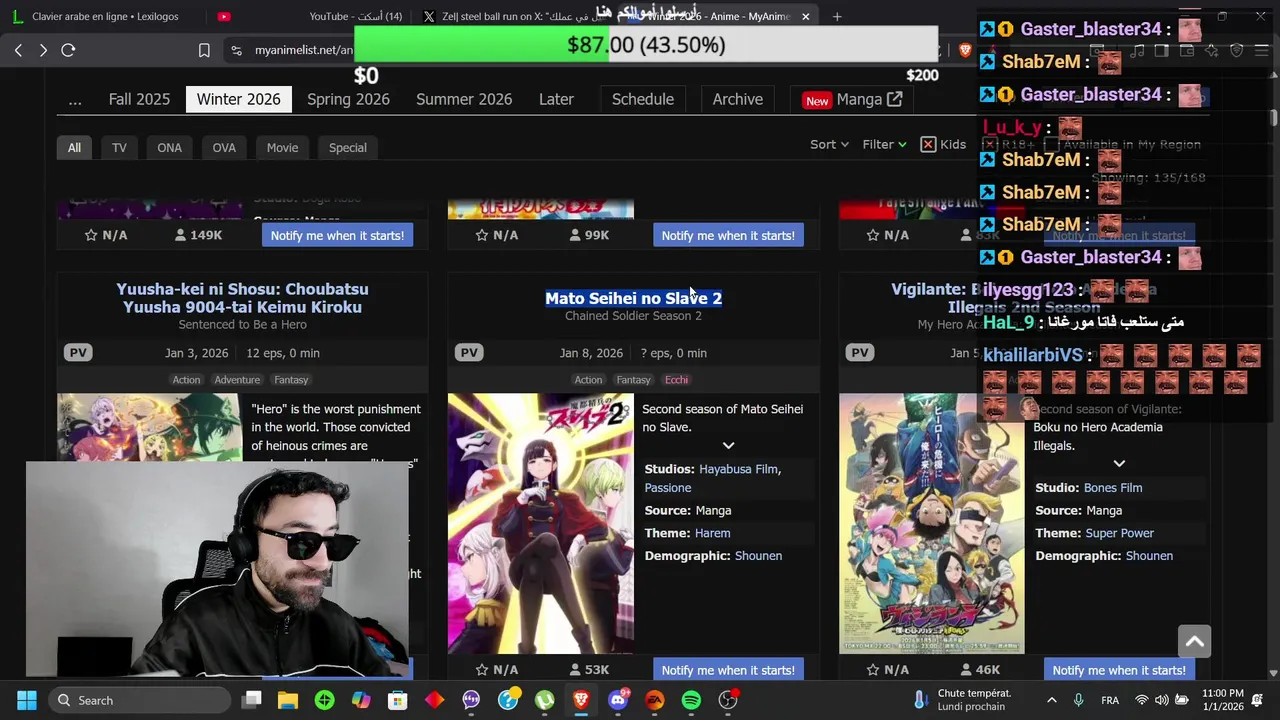Screen dimensions: 1280x720
Task: Play the PV of Sentenced to Be a Hero
Action: coord(78,352)
